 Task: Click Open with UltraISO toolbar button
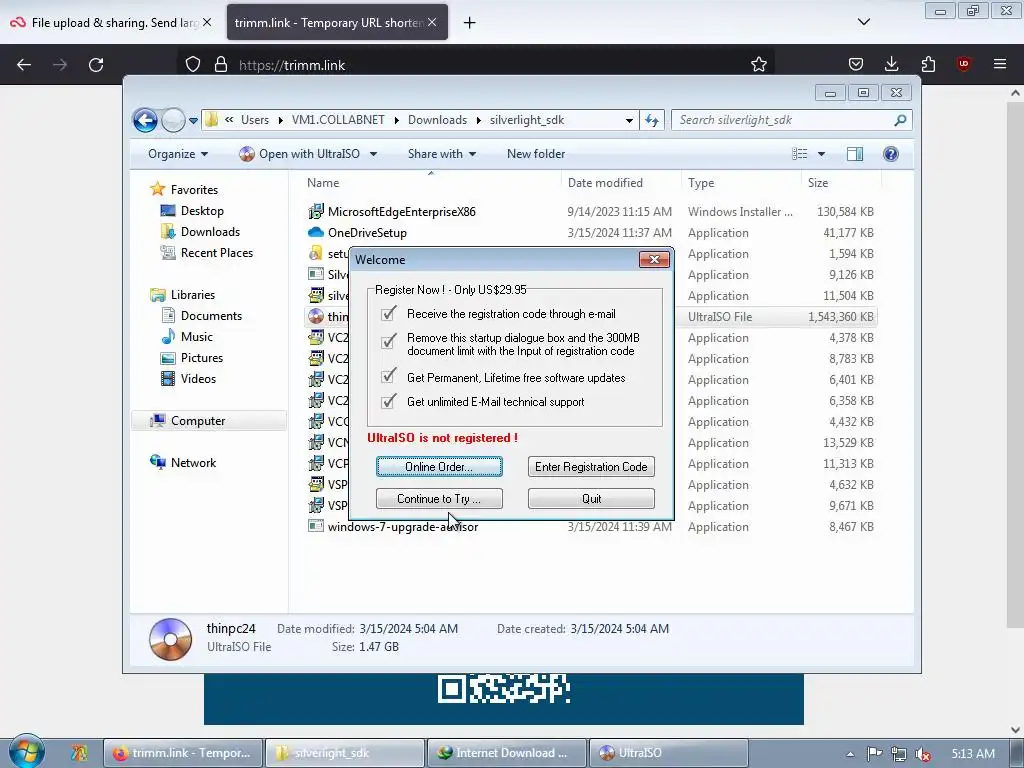[300, 154]
